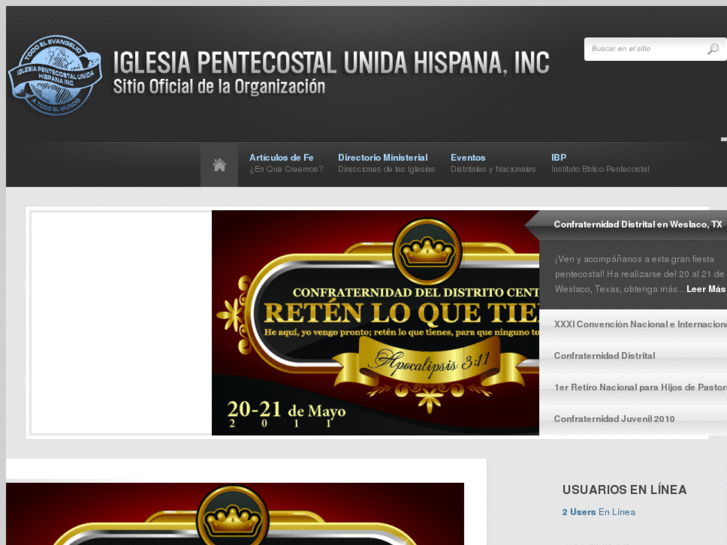Image resolution: width=727 pixels, height=545 pixels.
Task: Select Confraternidad Distrital slide tab
Action: pyautogui.click(x=633, y=356)
